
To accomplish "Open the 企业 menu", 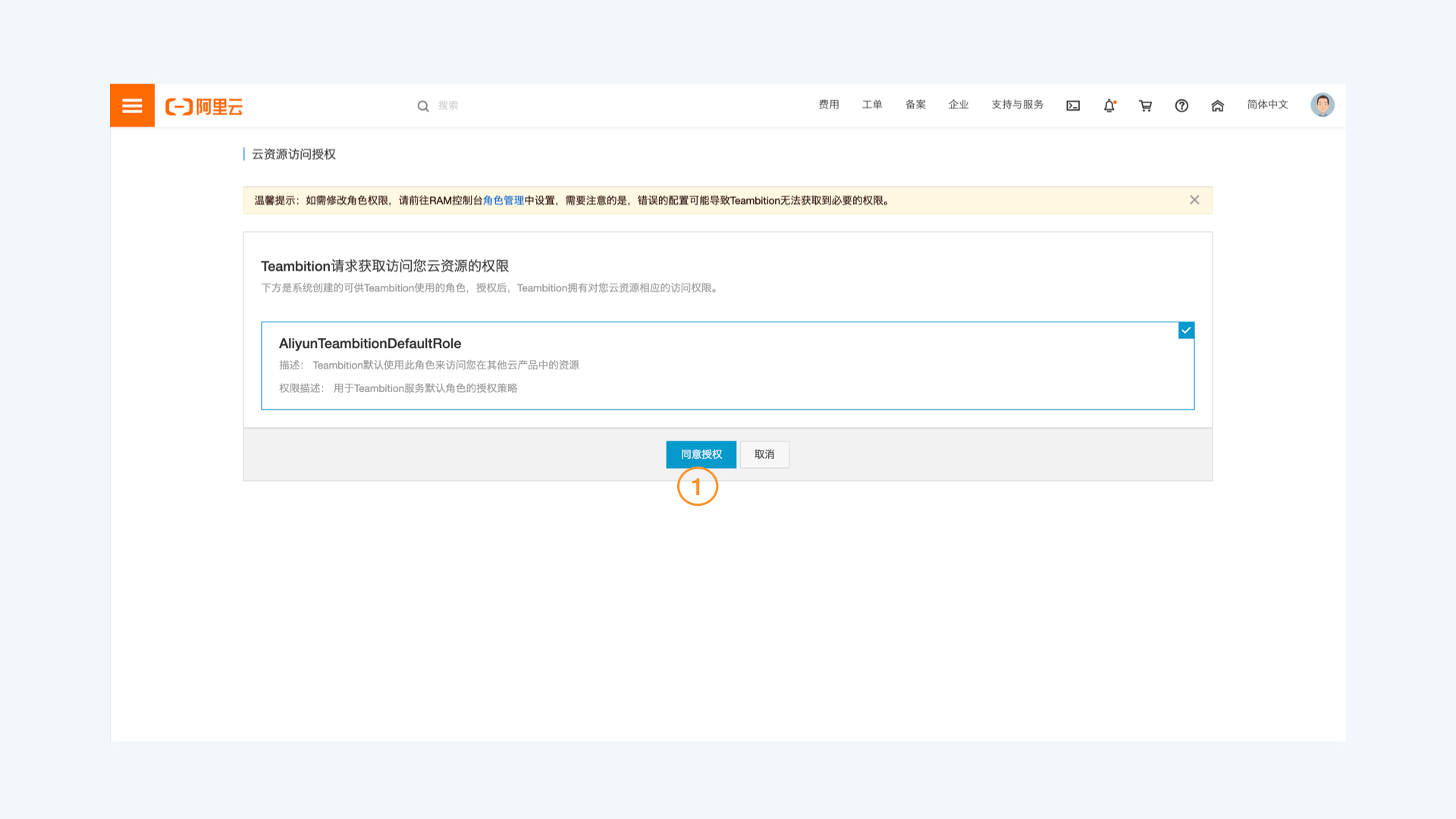I will pyautogui.click(x=959, y=105).
